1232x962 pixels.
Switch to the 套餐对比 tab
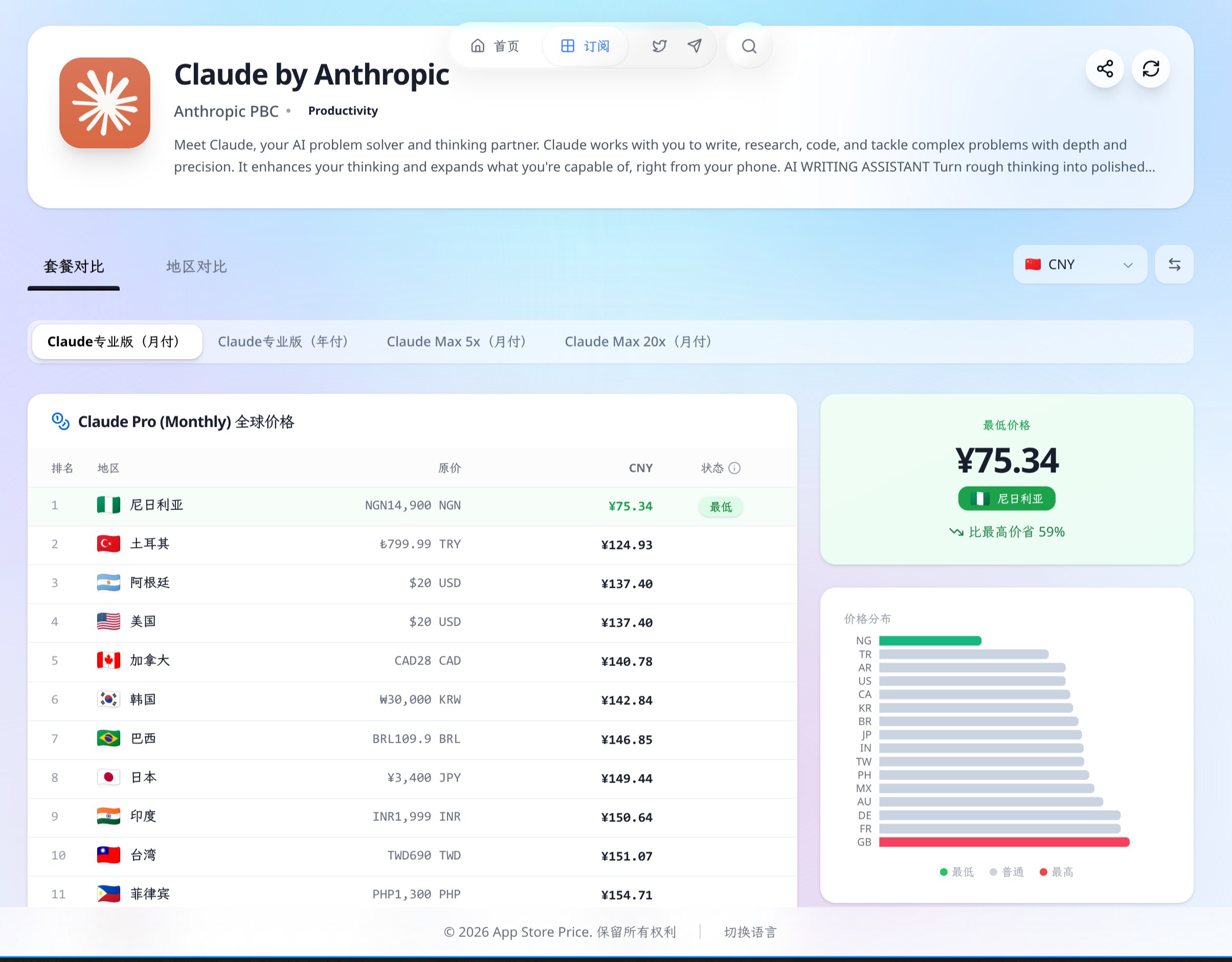74,267
